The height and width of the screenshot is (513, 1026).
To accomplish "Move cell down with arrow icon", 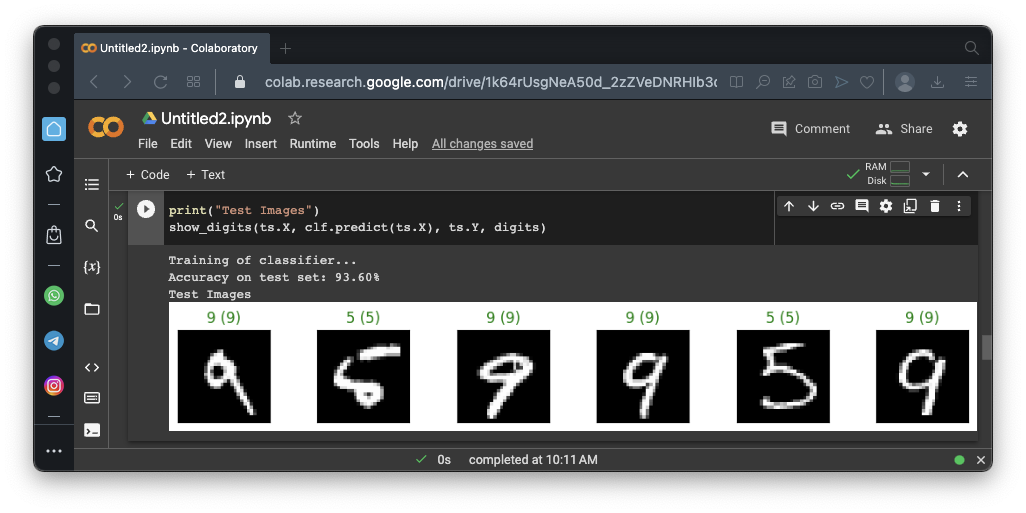I will click(813, 206).
